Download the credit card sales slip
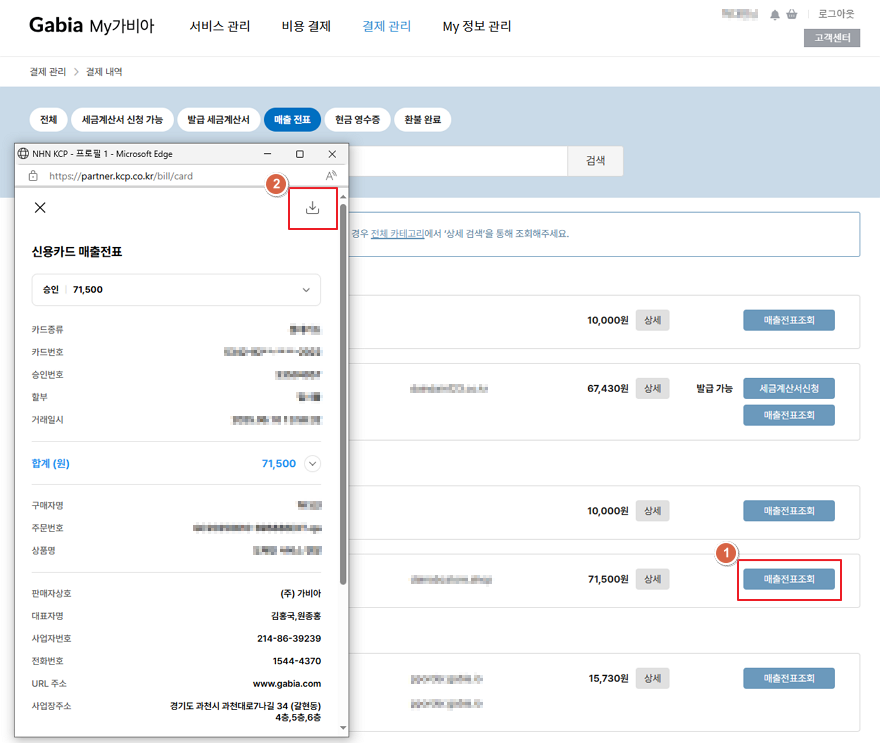The width and height of the screenshot is (880, 743). click(x=313, y=208)
